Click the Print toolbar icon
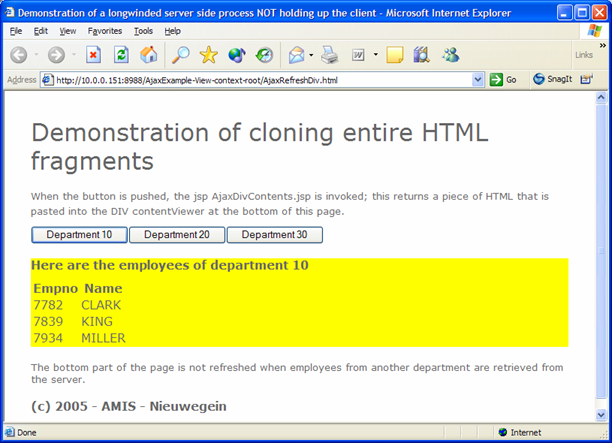 (x=329, y=55)
